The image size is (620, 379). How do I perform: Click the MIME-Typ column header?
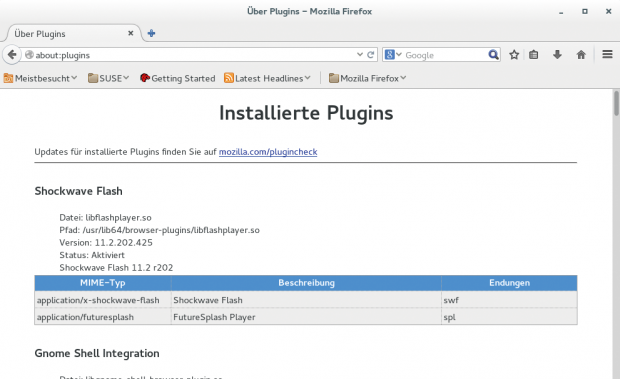(103, 283)
